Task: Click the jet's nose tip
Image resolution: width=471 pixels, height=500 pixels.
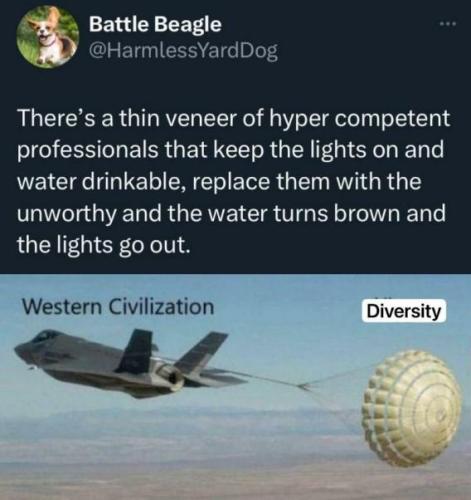Action: click(18, 349)
